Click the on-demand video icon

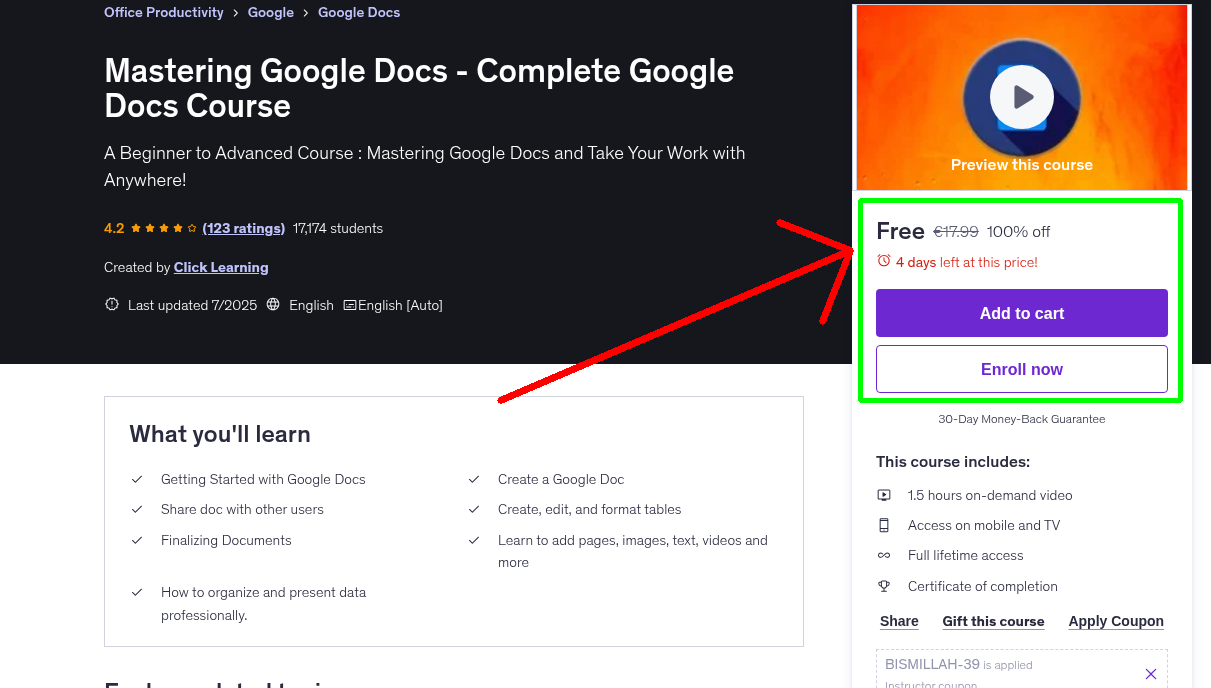(x=884, y=495)
